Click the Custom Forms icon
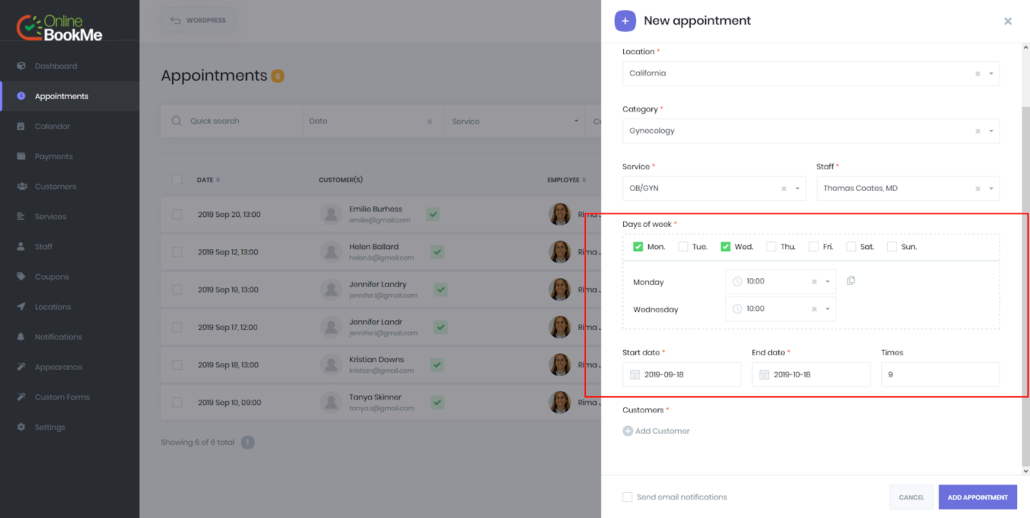This screenshot has width=1030, height=518. click(x=21, y=397)
